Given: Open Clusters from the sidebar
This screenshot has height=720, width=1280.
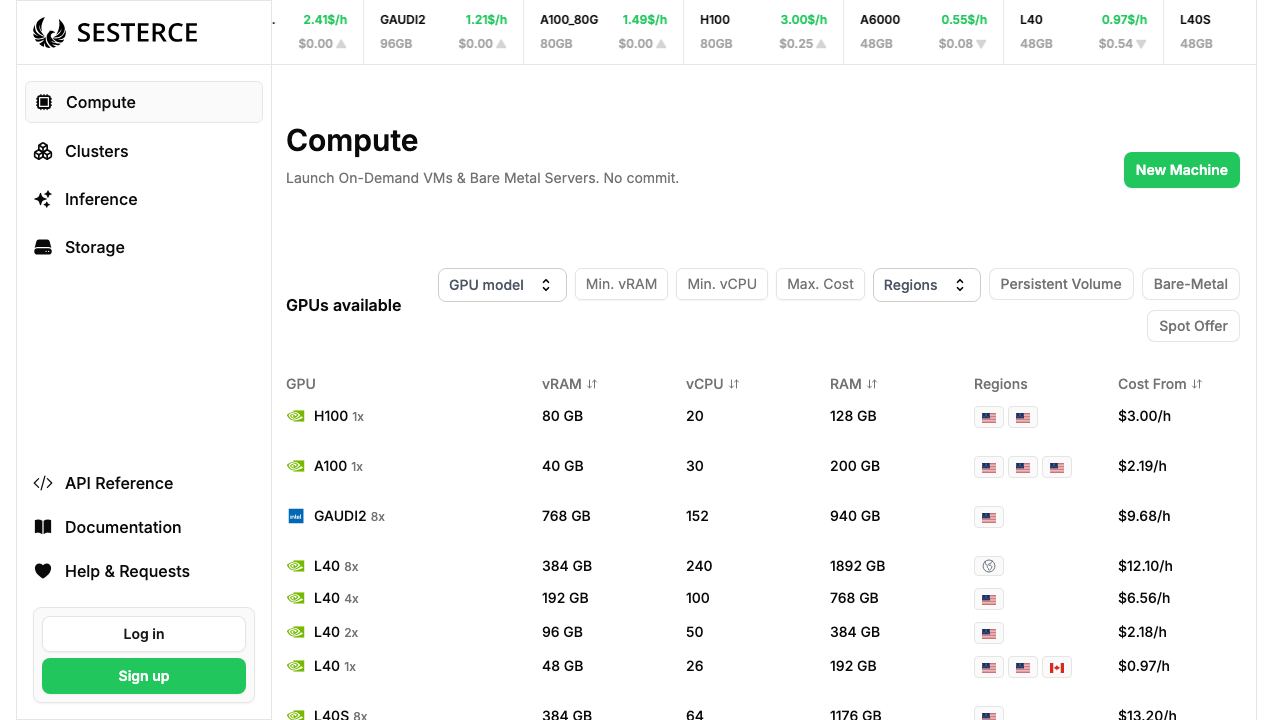Looking at the screenshot, I should click(96, 151).
